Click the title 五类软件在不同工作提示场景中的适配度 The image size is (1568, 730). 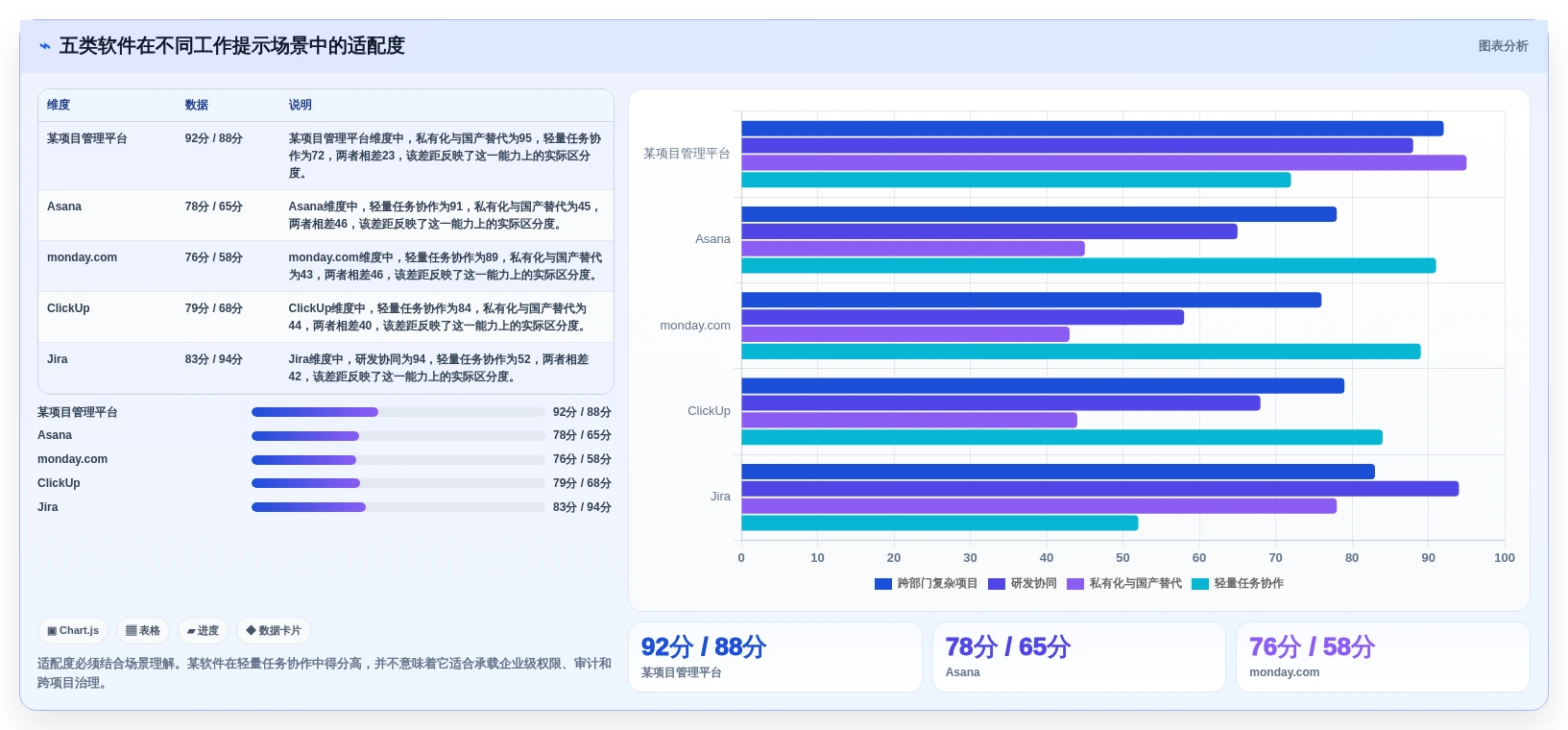(x=231, y=46)
